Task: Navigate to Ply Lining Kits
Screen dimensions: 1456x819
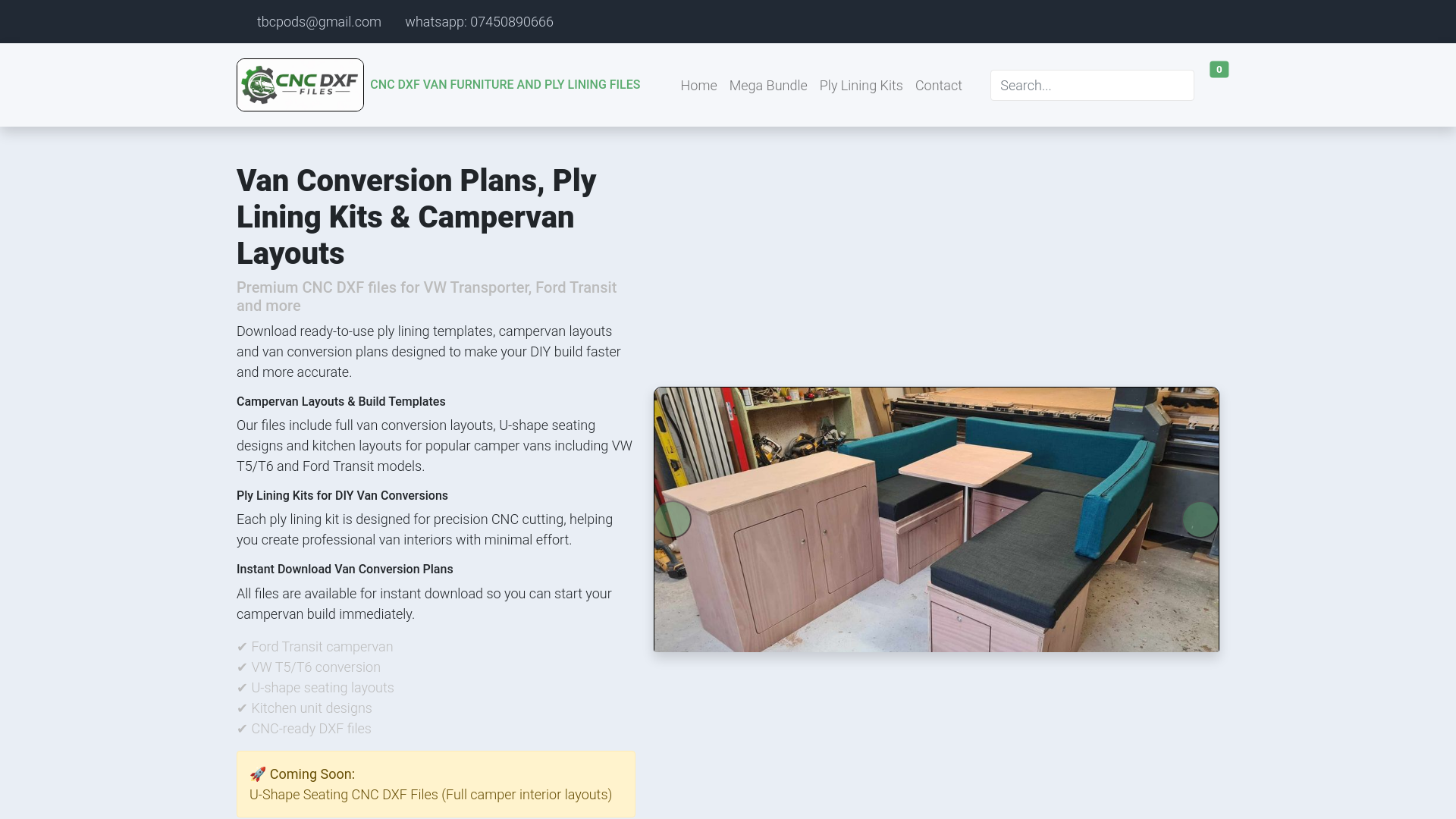Action: click(x=861, y=86)
